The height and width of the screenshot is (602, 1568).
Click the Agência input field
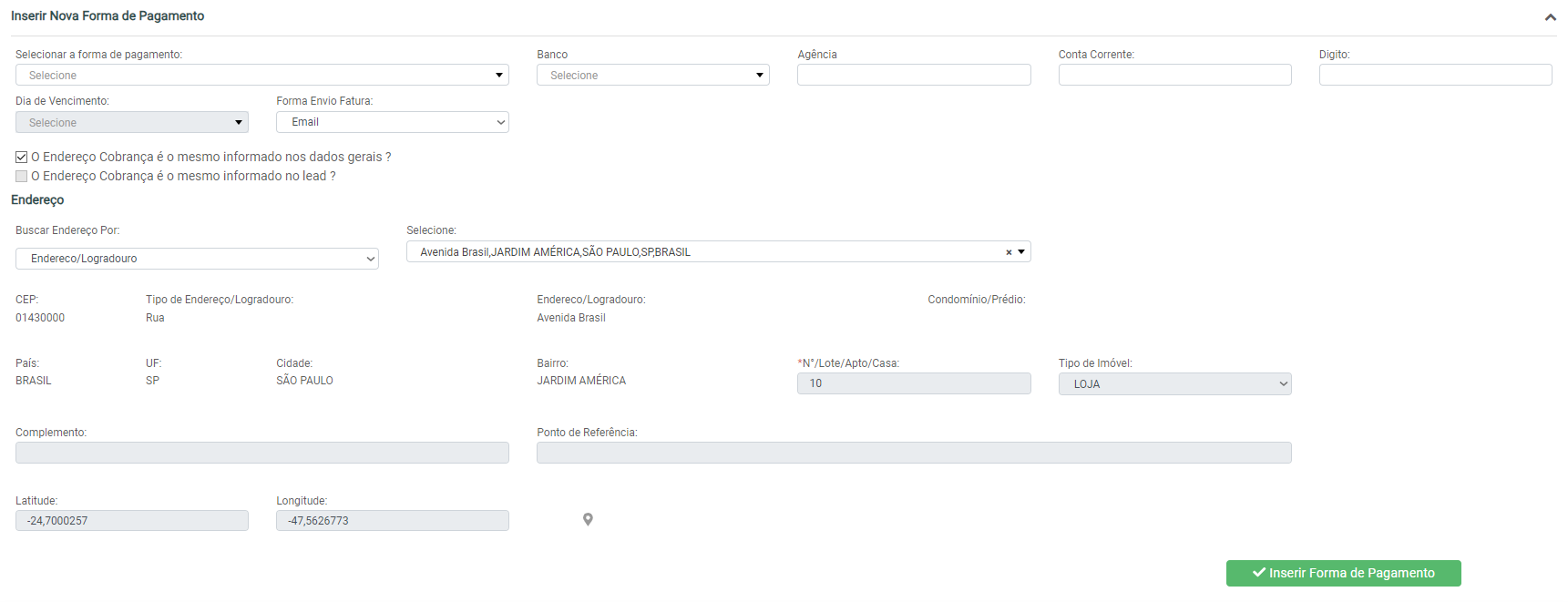(914, 76)
